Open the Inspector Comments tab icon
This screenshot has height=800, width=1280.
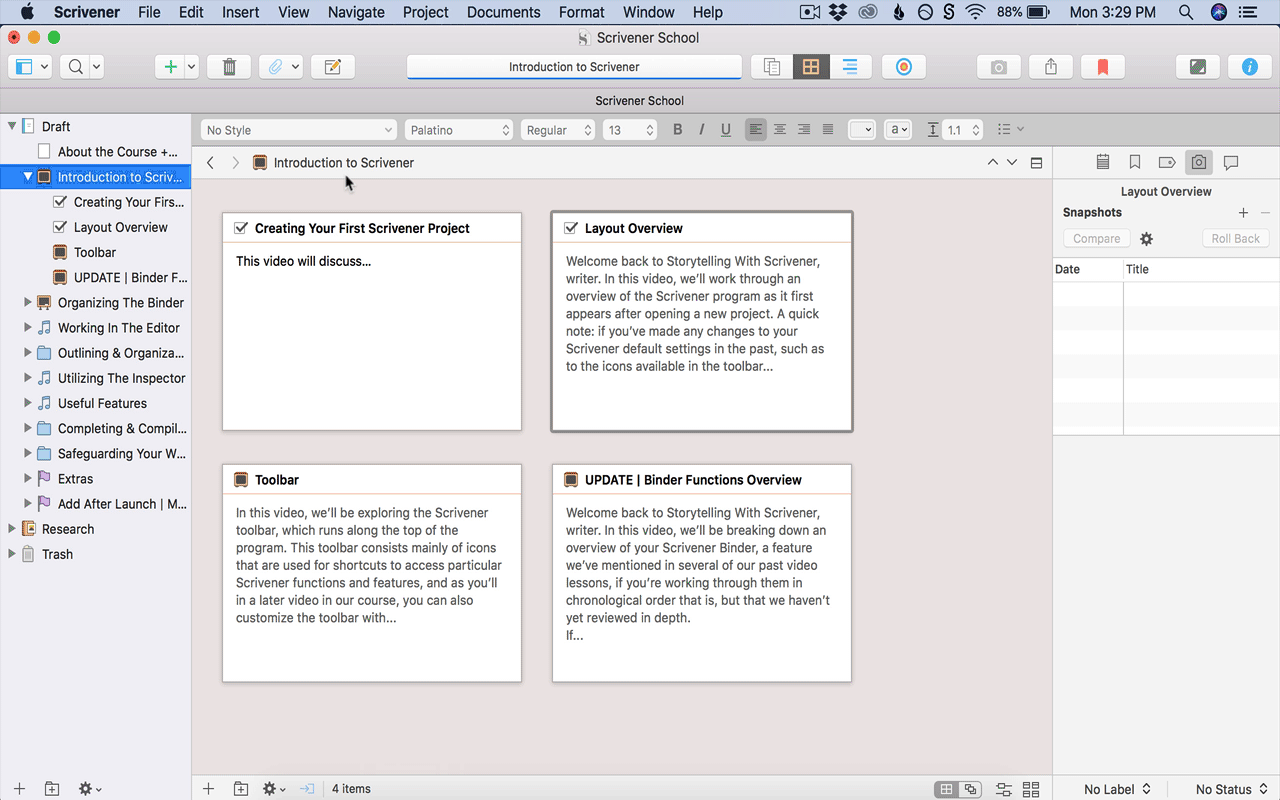[1231, 162]
